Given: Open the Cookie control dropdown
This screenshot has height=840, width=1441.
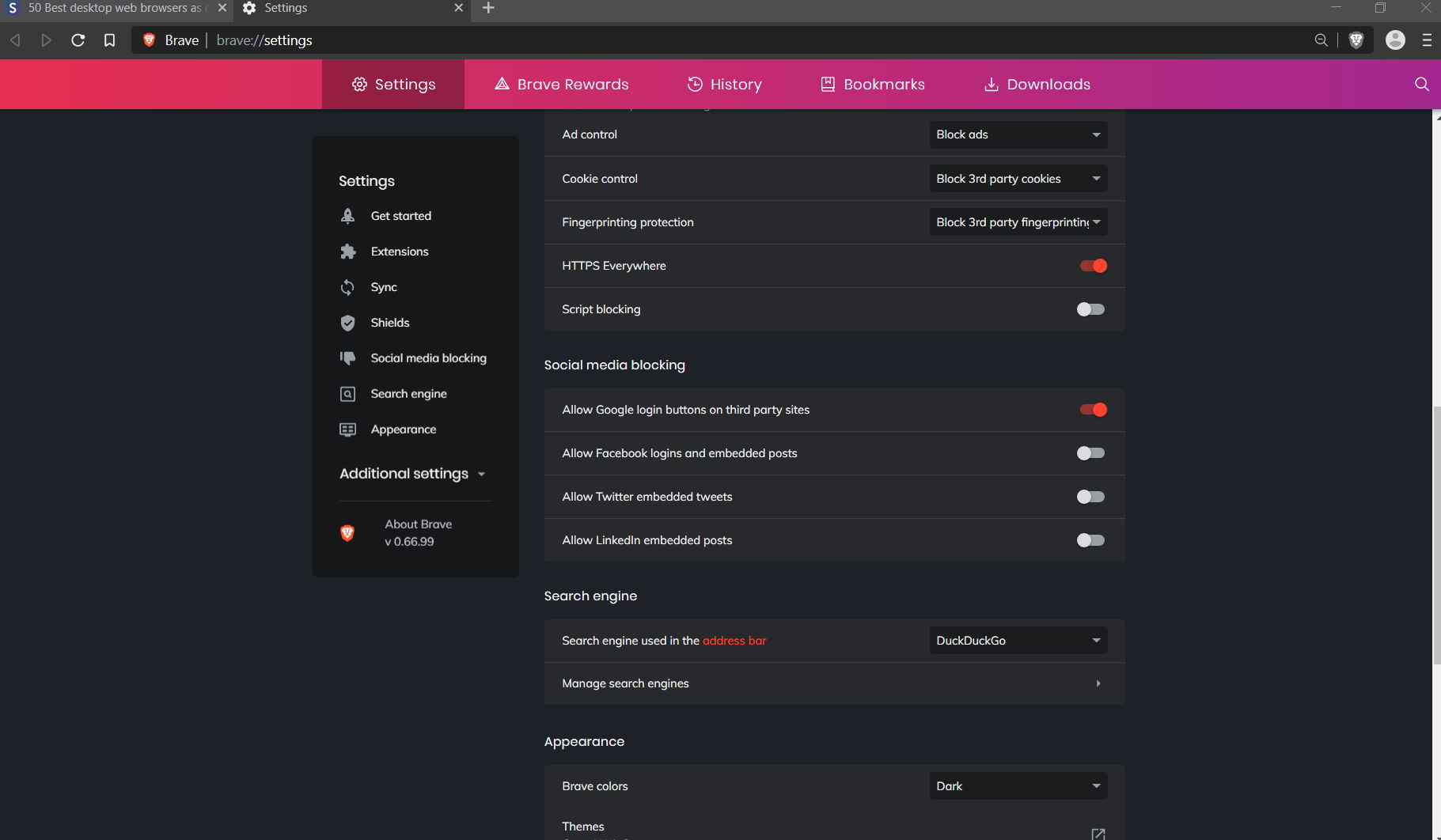Looking at the screenshot, I should pos(1018,179).
